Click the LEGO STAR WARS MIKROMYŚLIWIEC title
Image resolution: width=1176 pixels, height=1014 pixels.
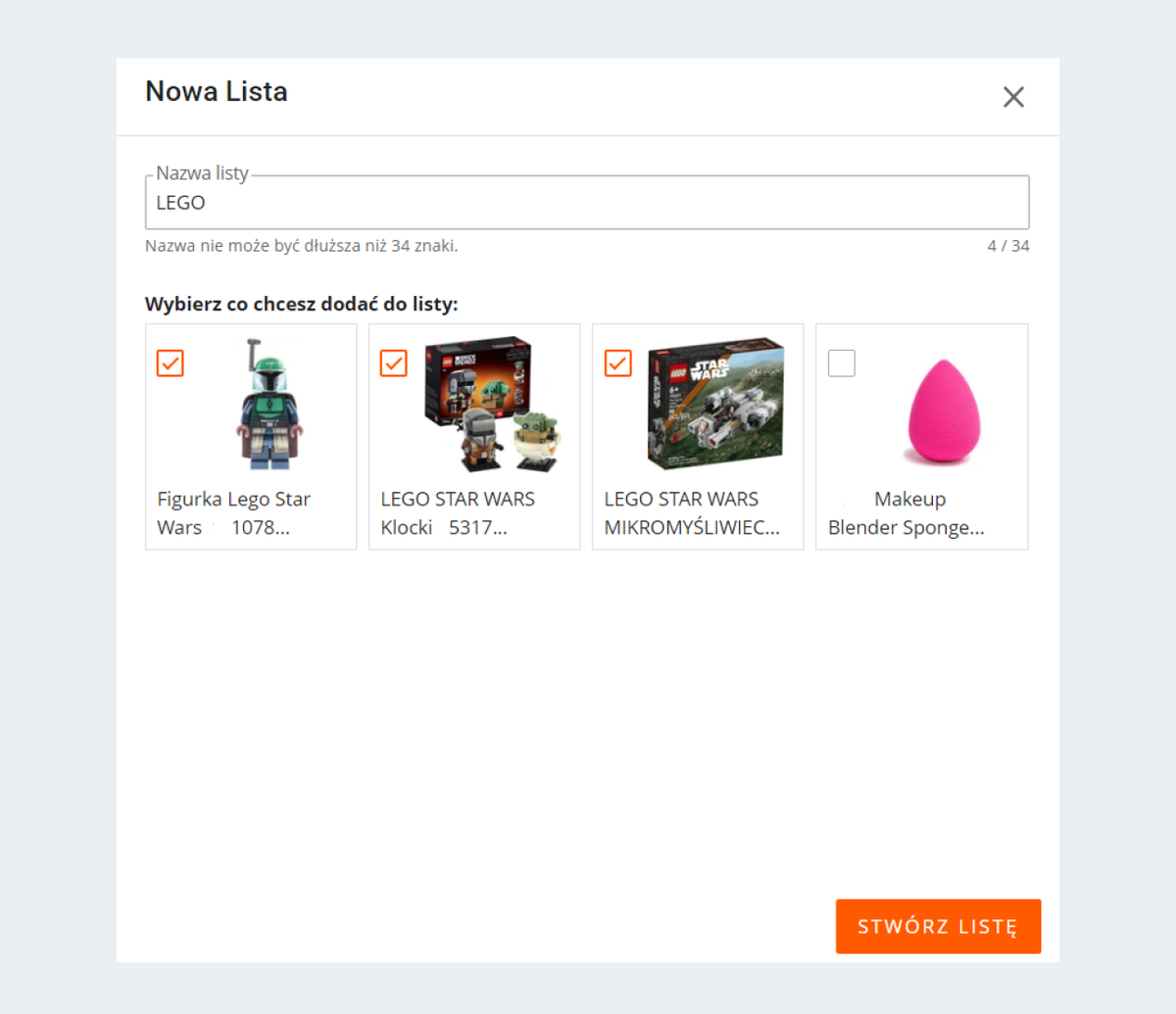(691, 513)
